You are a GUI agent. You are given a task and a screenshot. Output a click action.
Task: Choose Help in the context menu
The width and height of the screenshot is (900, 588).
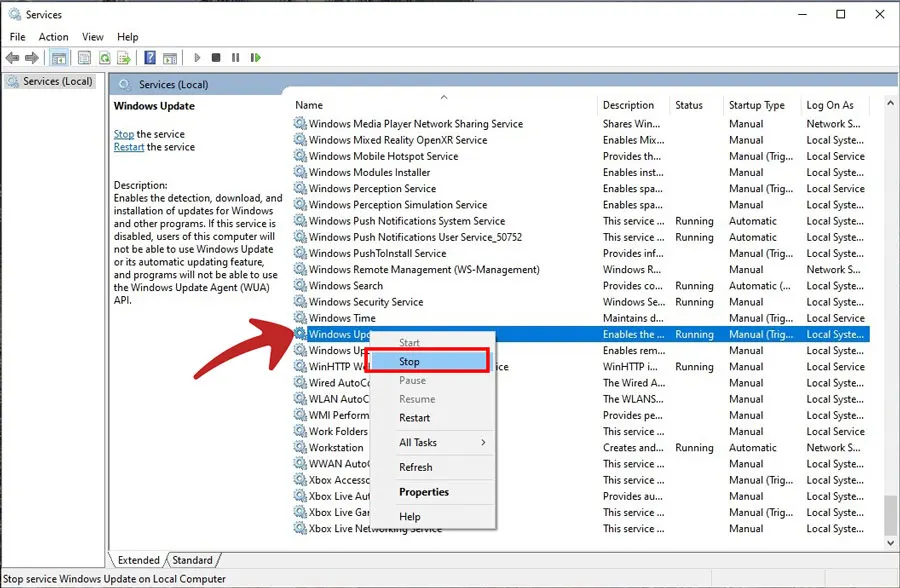coord(433,516)
